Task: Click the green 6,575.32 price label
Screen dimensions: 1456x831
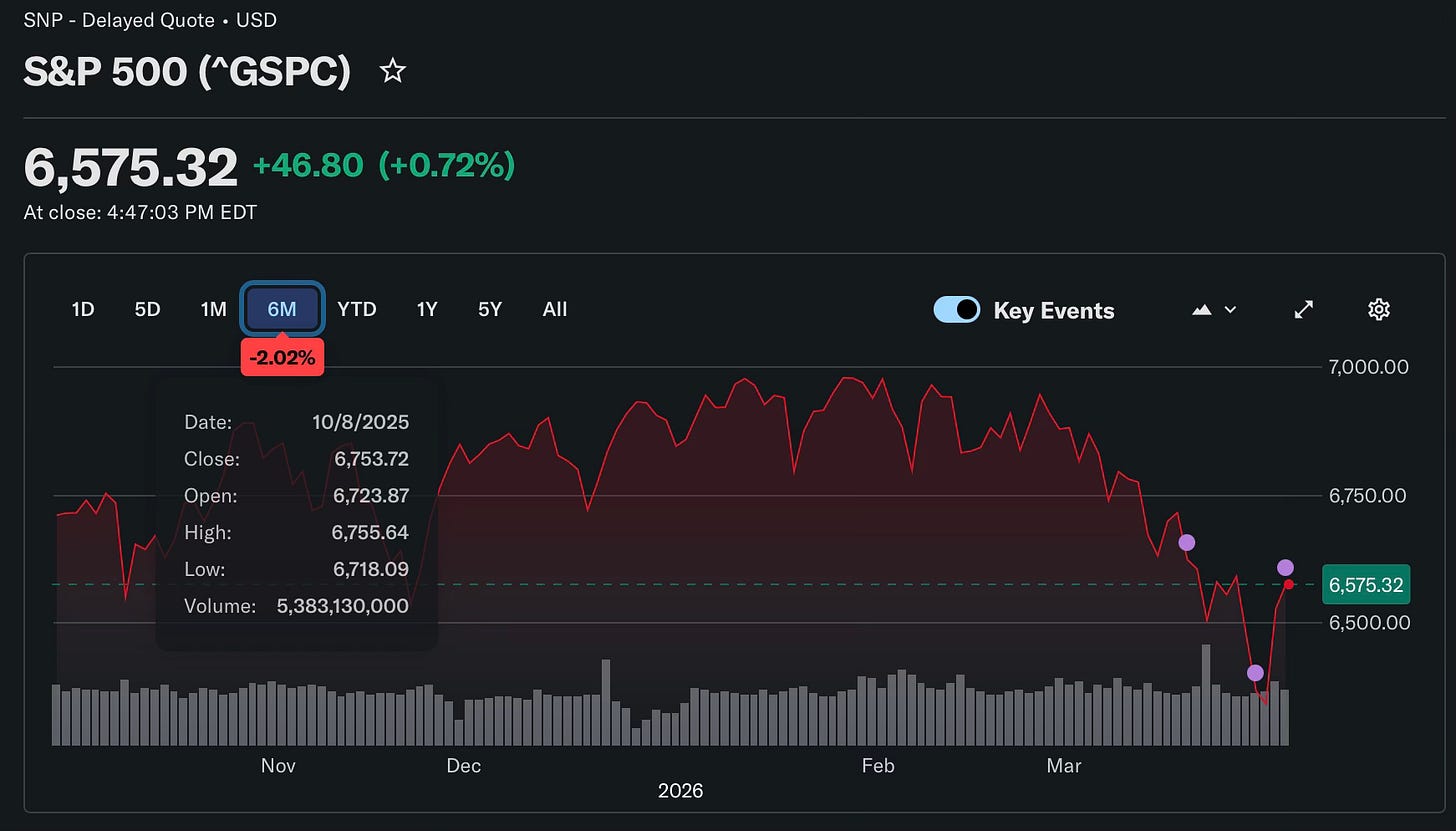Action: tap(1365, 584)
